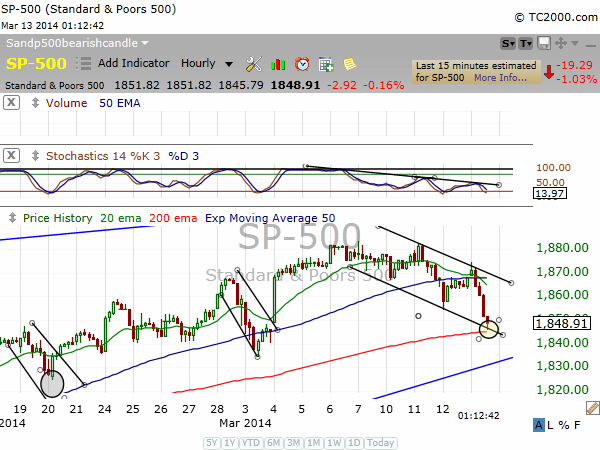Select the 3M range tab
Image resolution: width=600 pixels, height=450 pixels.
point(293,443)
